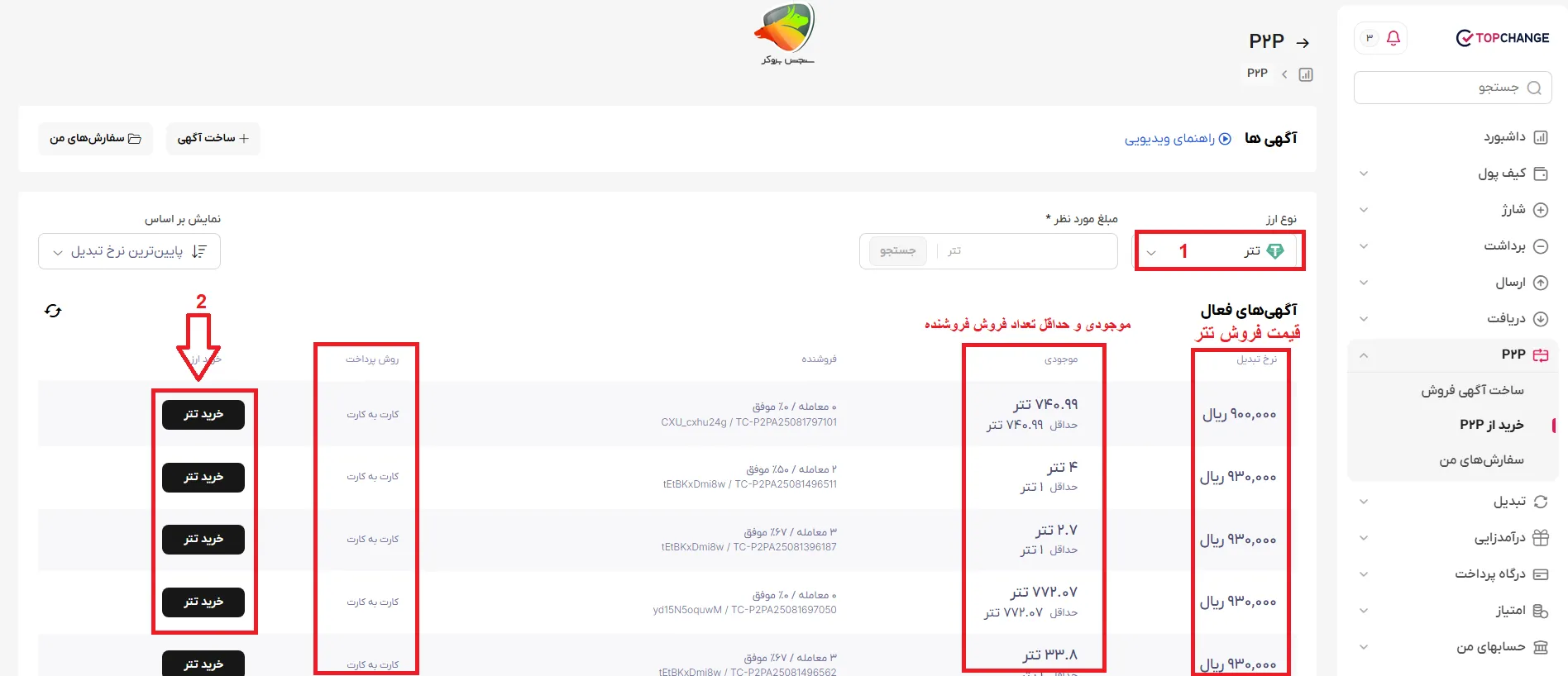Collapse the P2P sidebar menu chevron

coord(1364,355)
